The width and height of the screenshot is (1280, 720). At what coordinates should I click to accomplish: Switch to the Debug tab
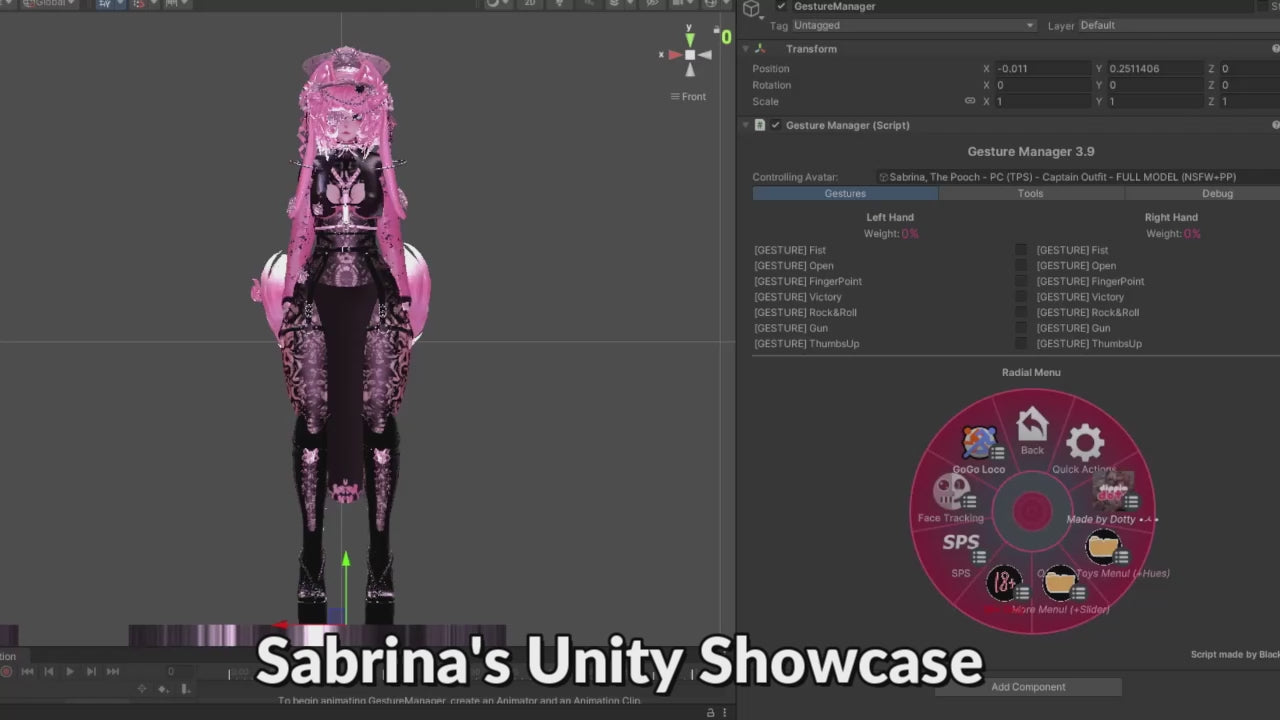[x=1216, y=193]
